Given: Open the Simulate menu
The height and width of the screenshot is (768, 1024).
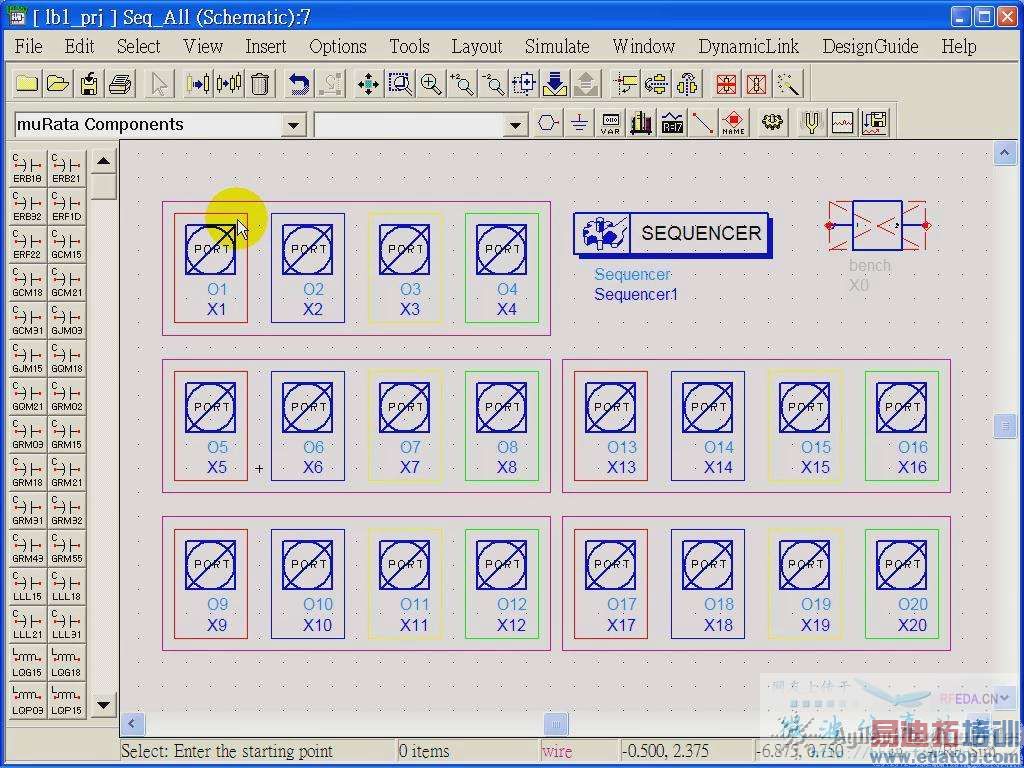Looking at the screenshot, I should pos(557,46).
